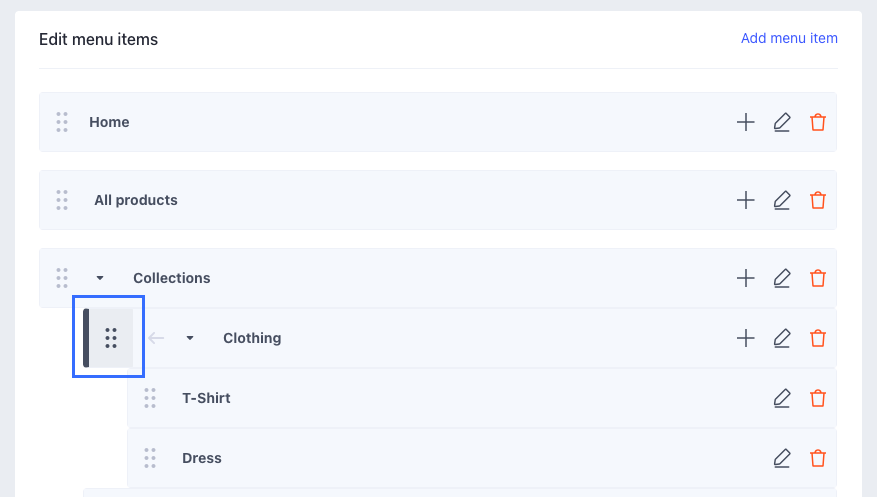
Task: Click the All products menu item label
Action: tap(136, 200)
